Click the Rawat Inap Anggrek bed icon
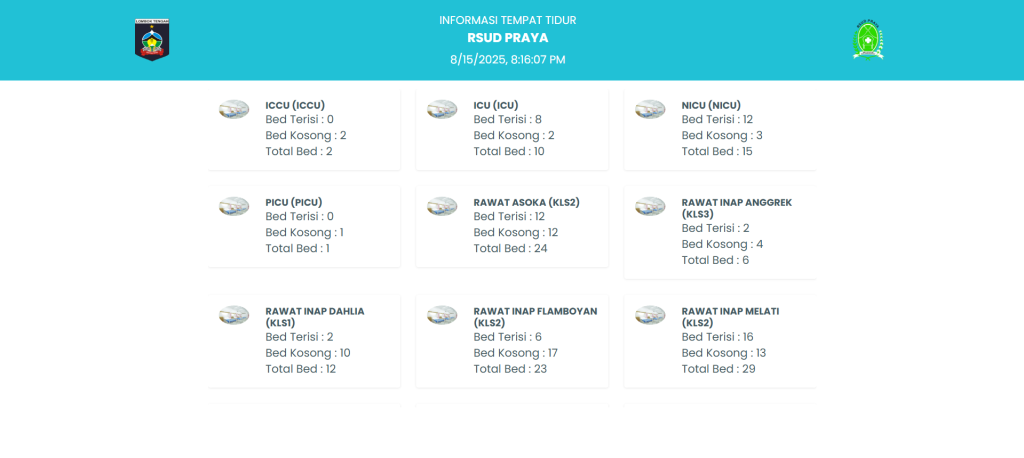Screen dimensions: 1024x458 [x=650, y=206]
